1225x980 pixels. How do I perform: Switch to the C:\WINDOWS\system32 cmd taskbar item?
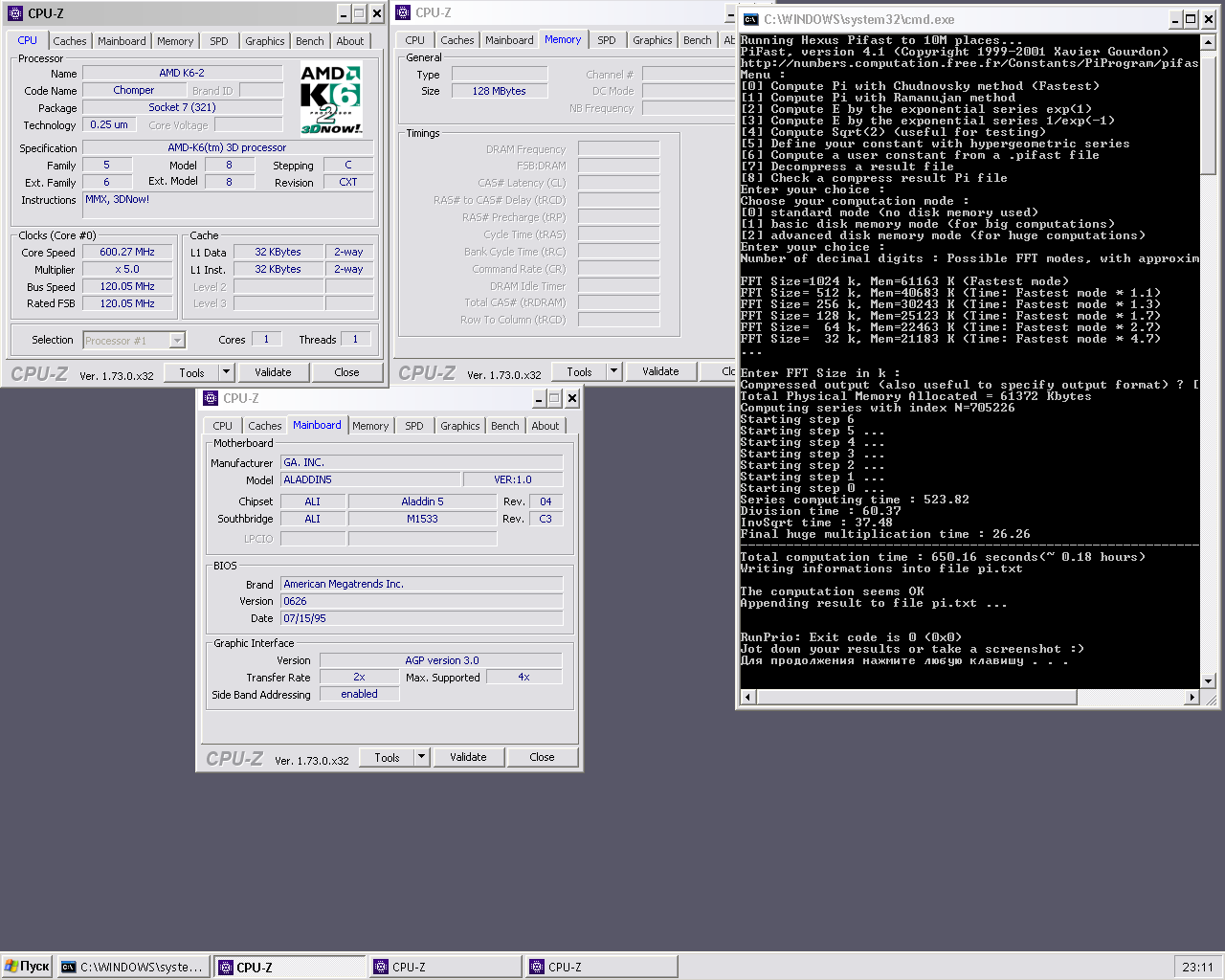click(133, 968)
